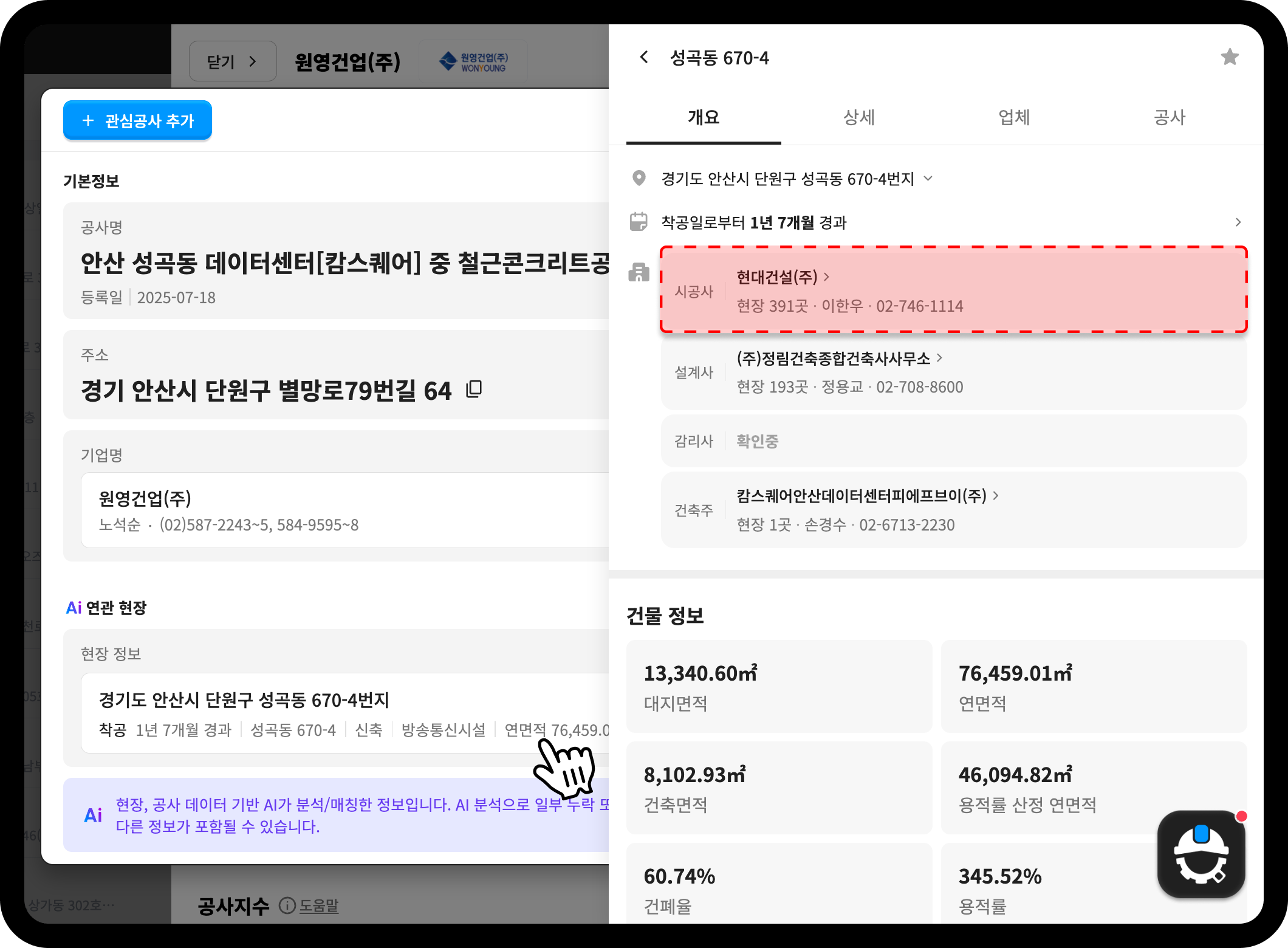The width and height of the screenshot is (1288, 948).
Task: Click the 안산 성곡동 데이터센터 project name
Action: [x=345, y=263]
